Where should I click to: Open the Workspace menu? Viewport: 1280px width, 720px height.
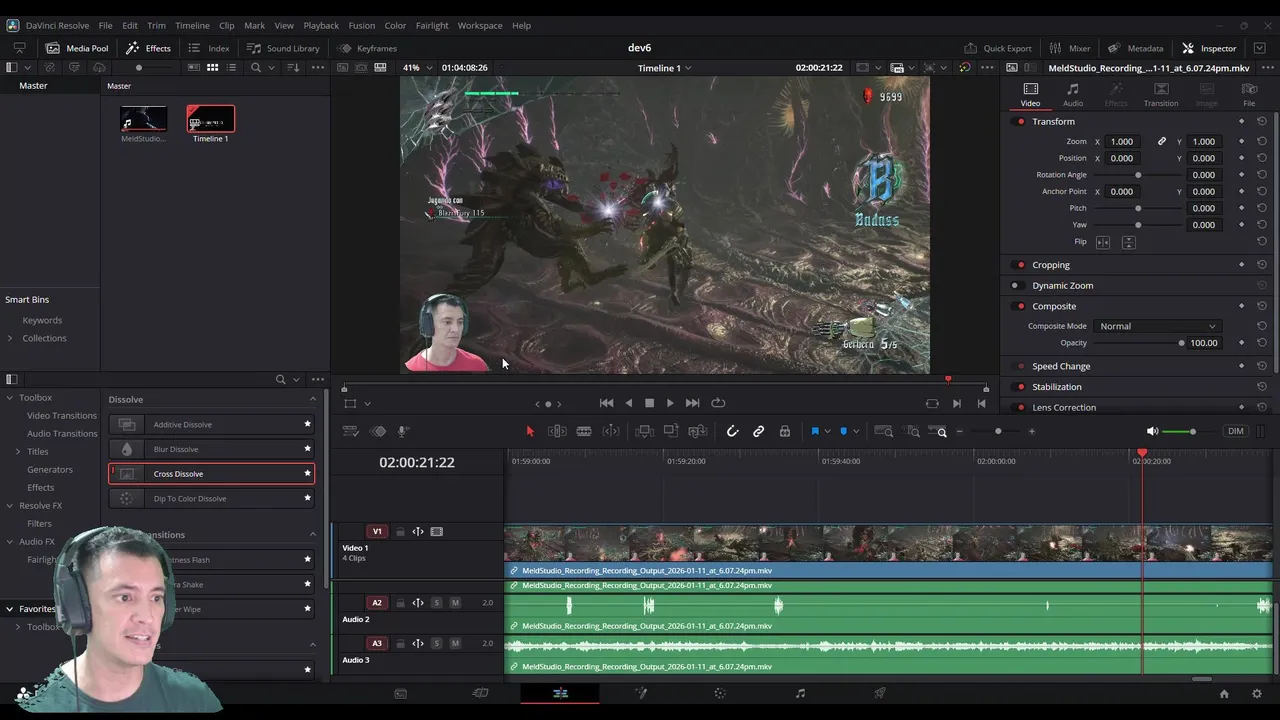tap(480, 25)
